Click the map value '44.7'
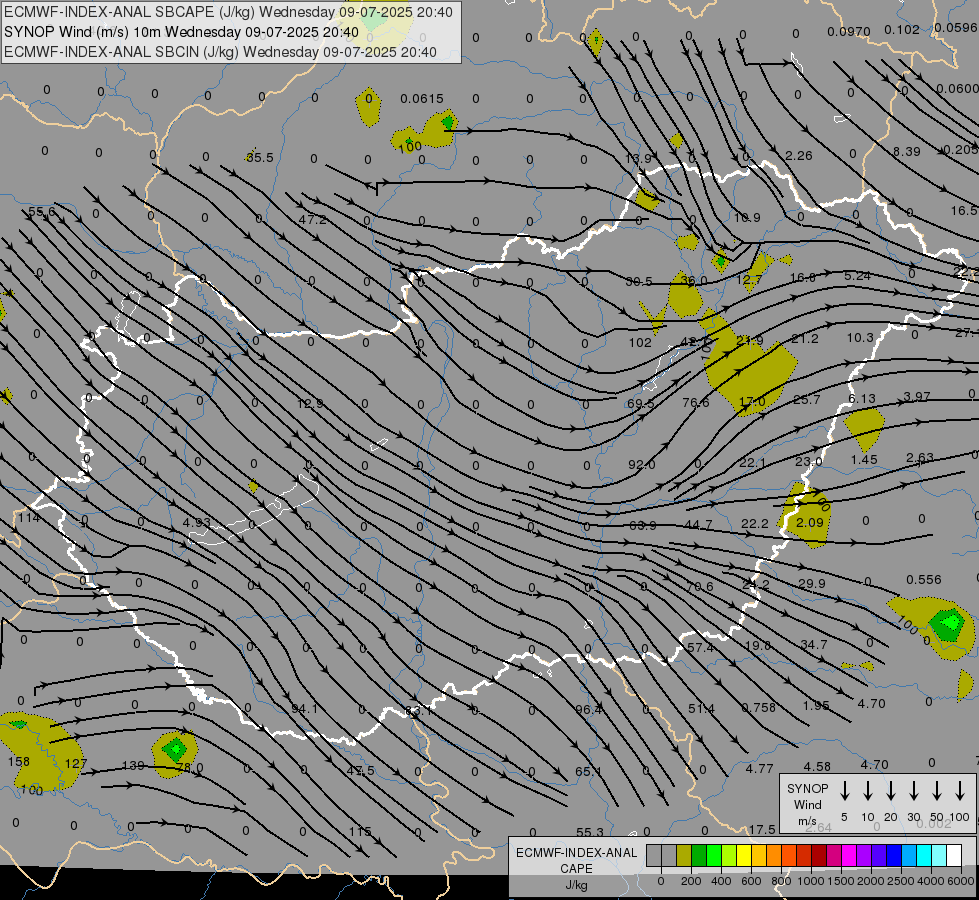 click(x=698, y=525)
